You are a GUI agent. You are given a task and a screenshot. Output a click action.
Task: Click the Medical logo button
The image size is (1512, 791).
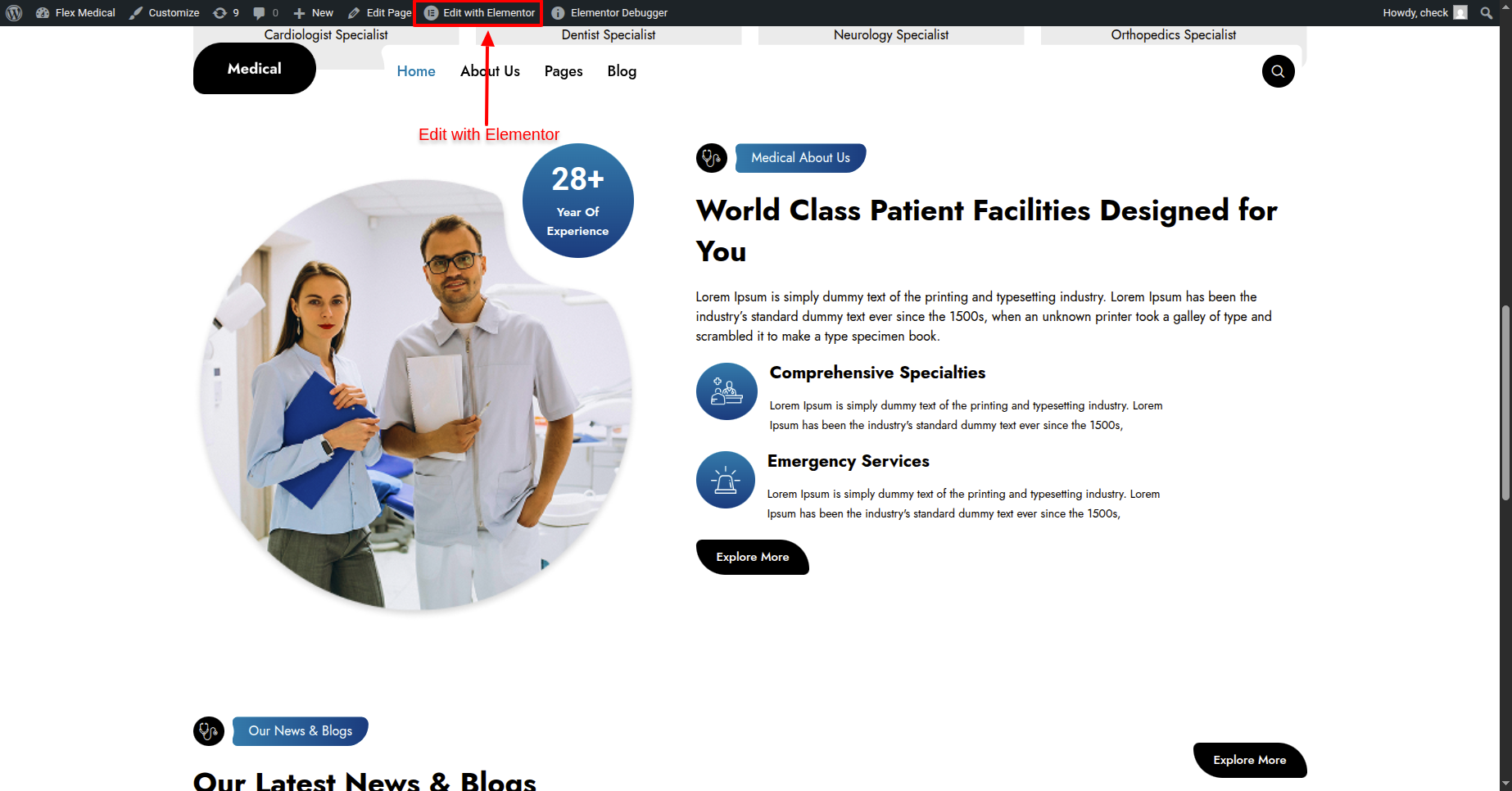point(255,69)
